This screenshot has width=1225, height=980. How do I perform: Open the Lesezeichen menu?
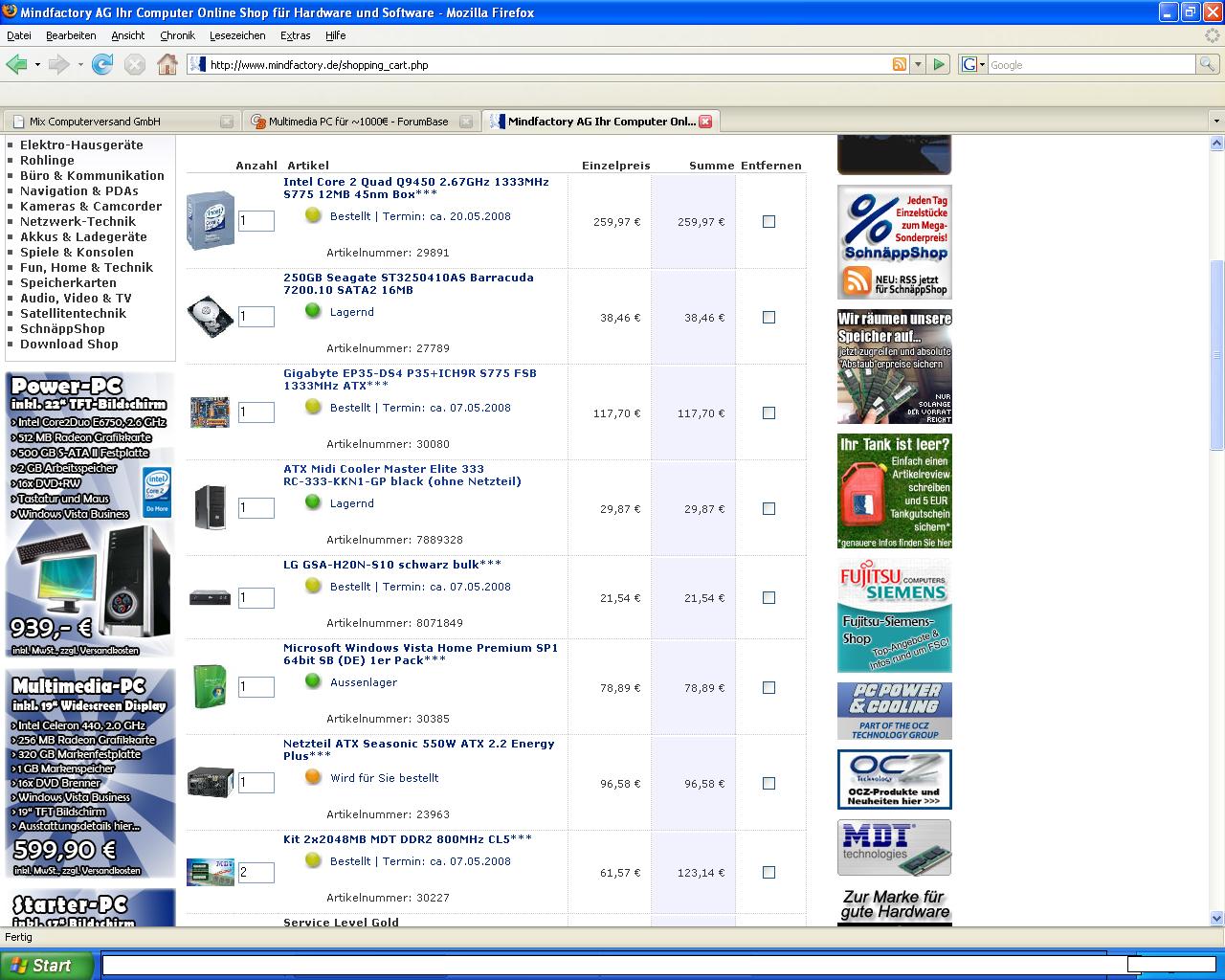(x=237, y=35)
